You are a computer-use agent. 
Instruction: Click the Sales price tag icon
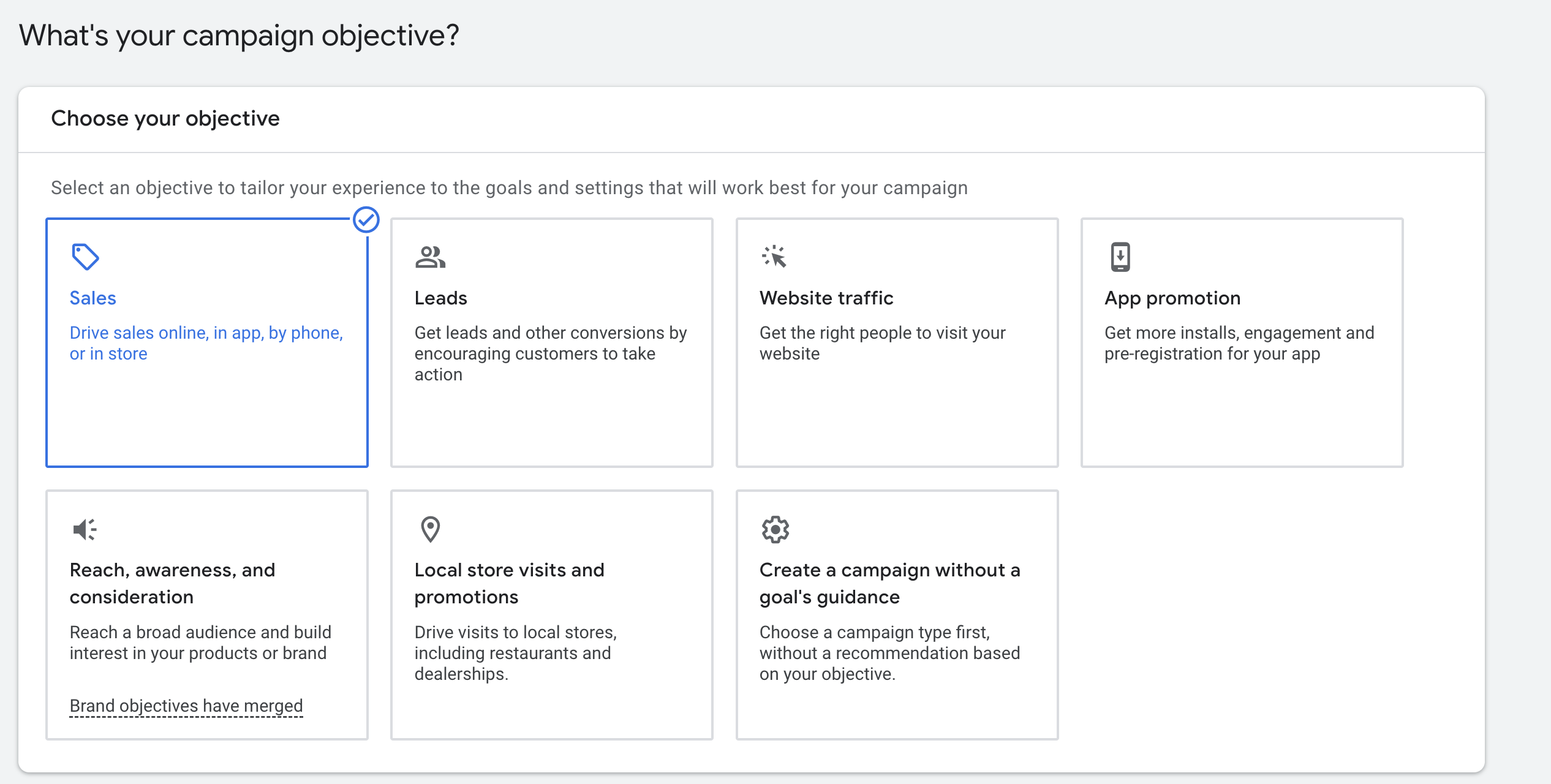(85, 257)
